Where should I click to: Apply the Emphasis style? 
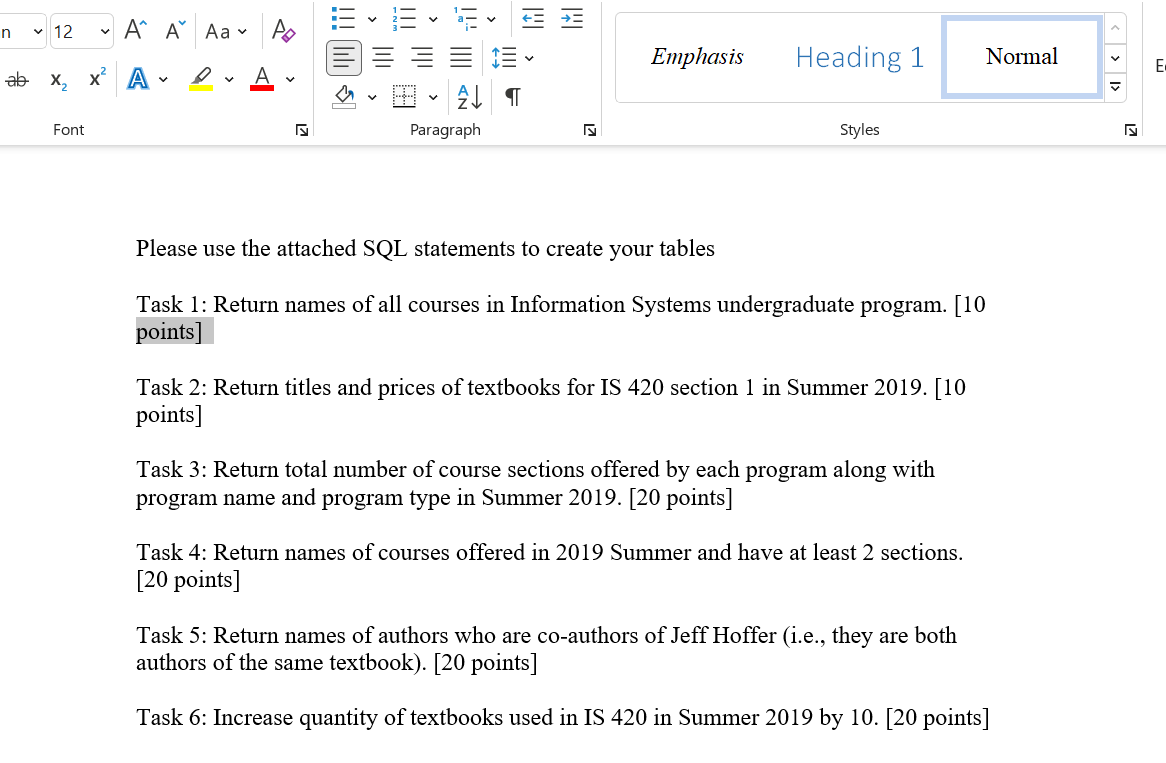[697, 57]
